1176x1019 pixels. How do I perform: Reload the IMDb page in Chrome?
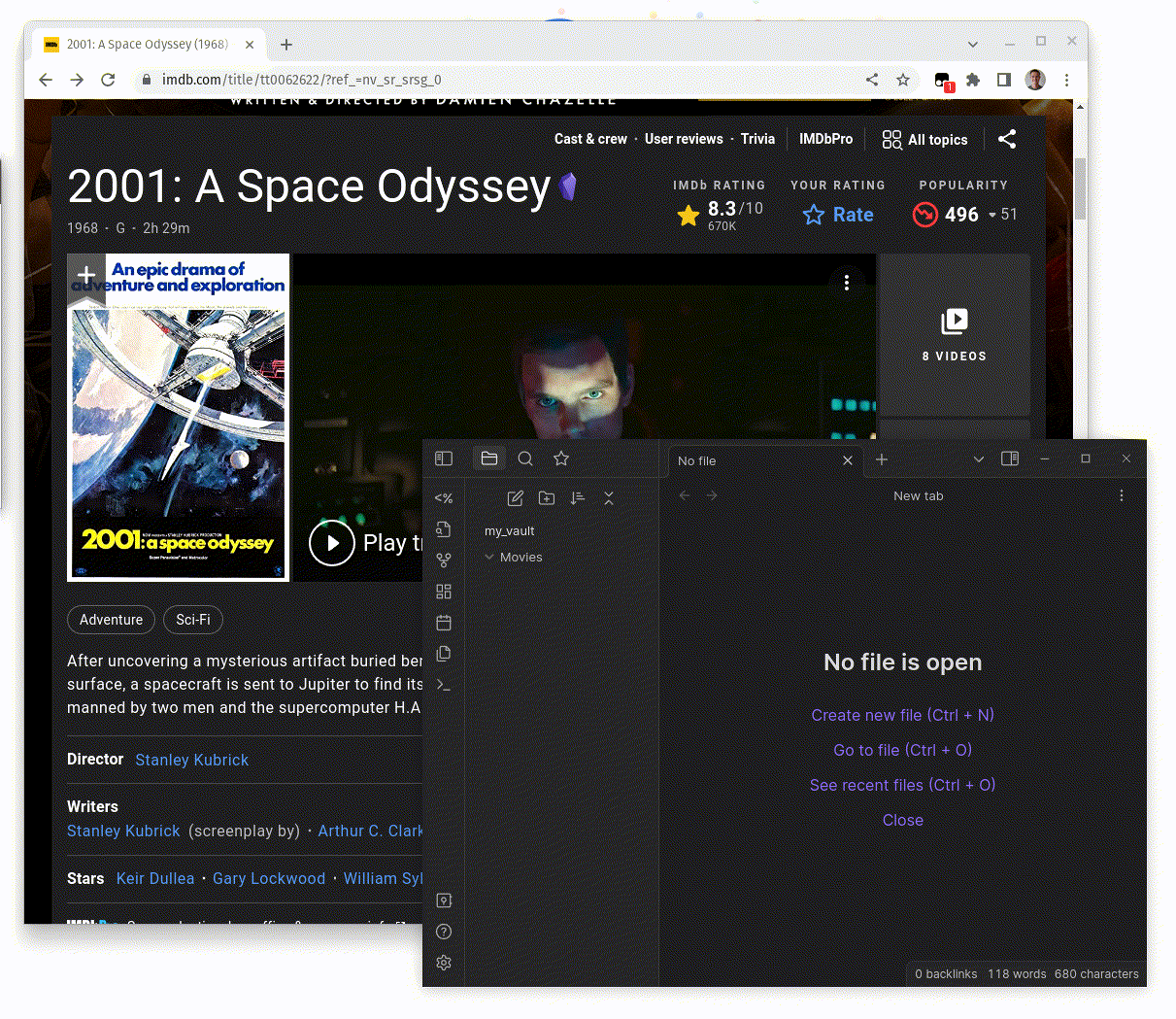(x=108, y=80)
